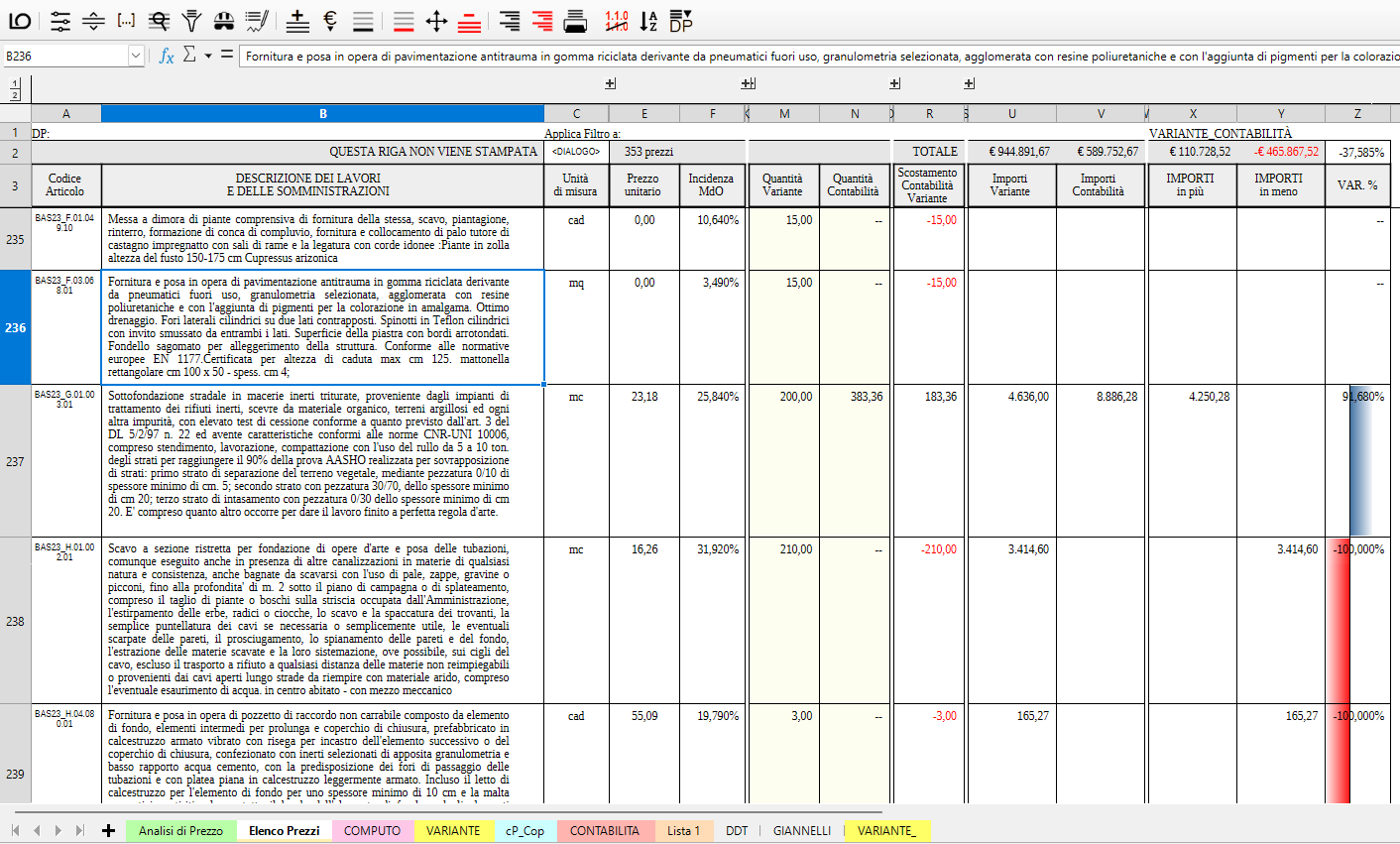
Task: Select the bracketed ellipsis [...] toolbar icon
Action: click(x=125, y=20)
